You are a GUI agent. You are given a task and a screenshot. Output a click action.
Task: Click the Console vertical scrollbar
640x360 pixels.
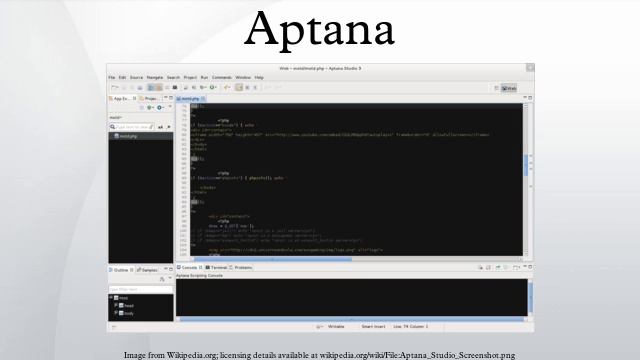[531, 298]
